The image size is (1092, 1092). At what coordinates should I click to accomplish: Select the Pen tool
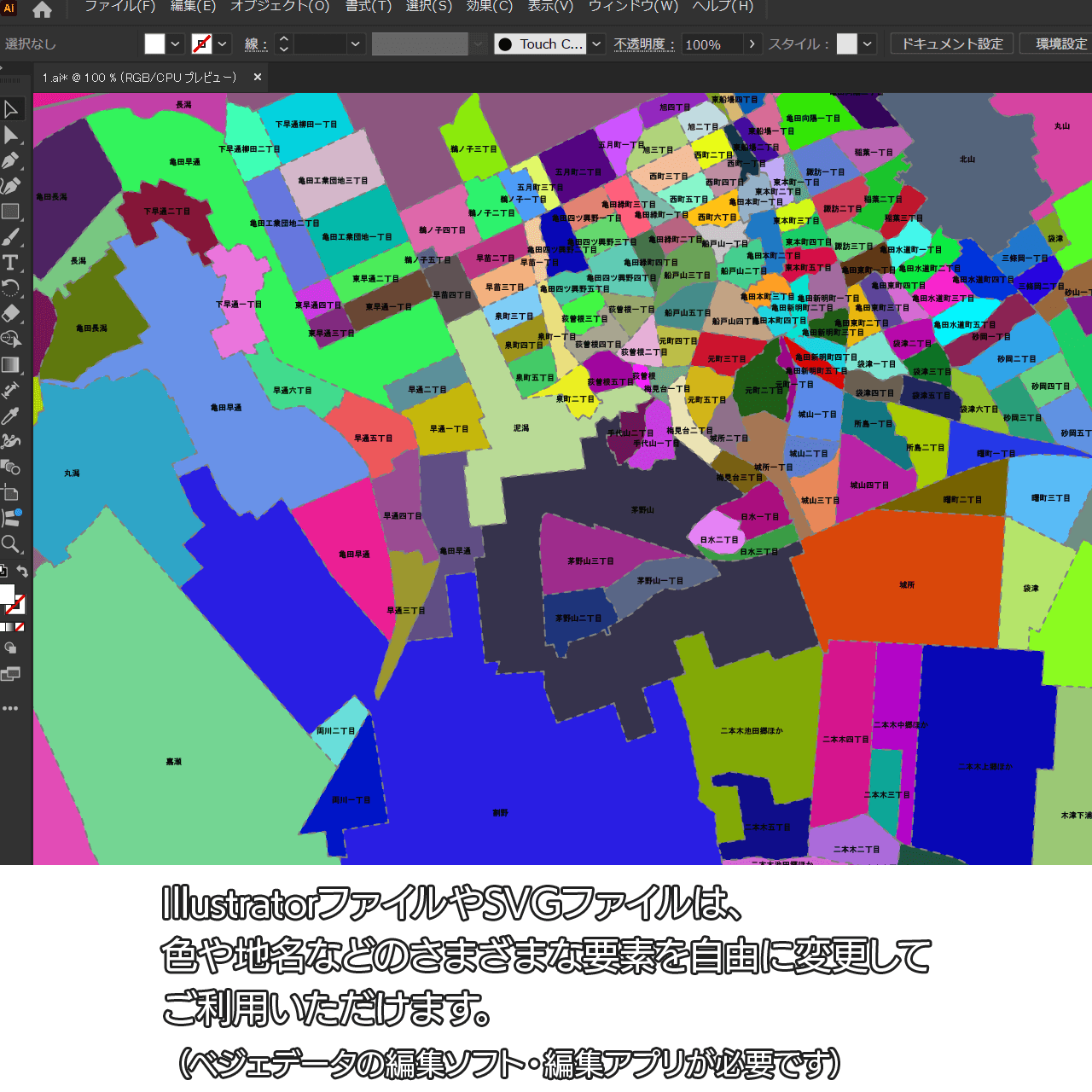pos(11,160)
